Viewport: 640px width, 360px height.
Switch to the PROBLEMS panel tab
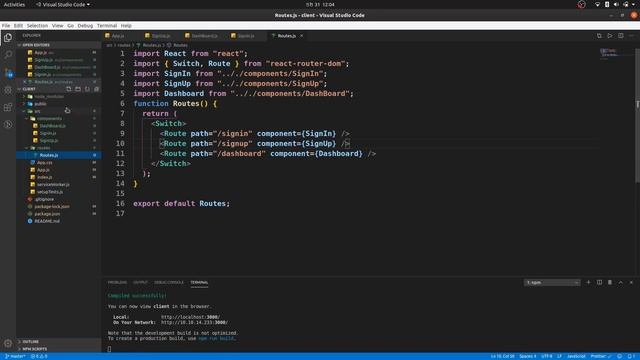(x=117, y=282)
